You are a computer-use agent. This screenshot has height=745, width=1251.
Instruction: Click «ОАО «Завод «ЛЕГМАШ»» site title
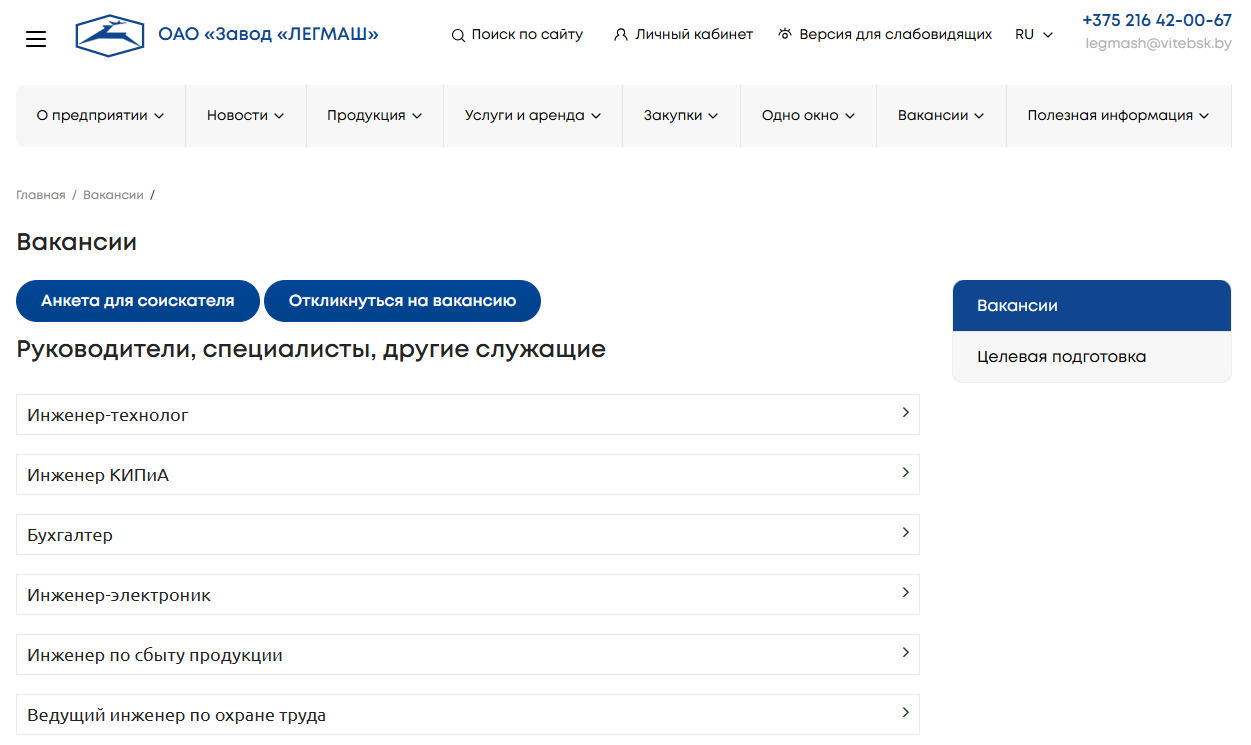coord(268,35)
